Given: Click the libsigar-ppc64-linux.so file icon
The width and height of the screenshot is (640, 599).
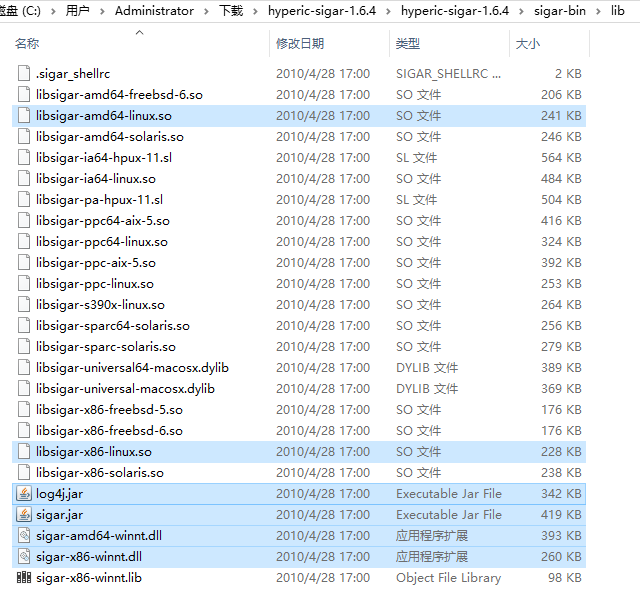Looking at the screenshot, I should point(24,242).
